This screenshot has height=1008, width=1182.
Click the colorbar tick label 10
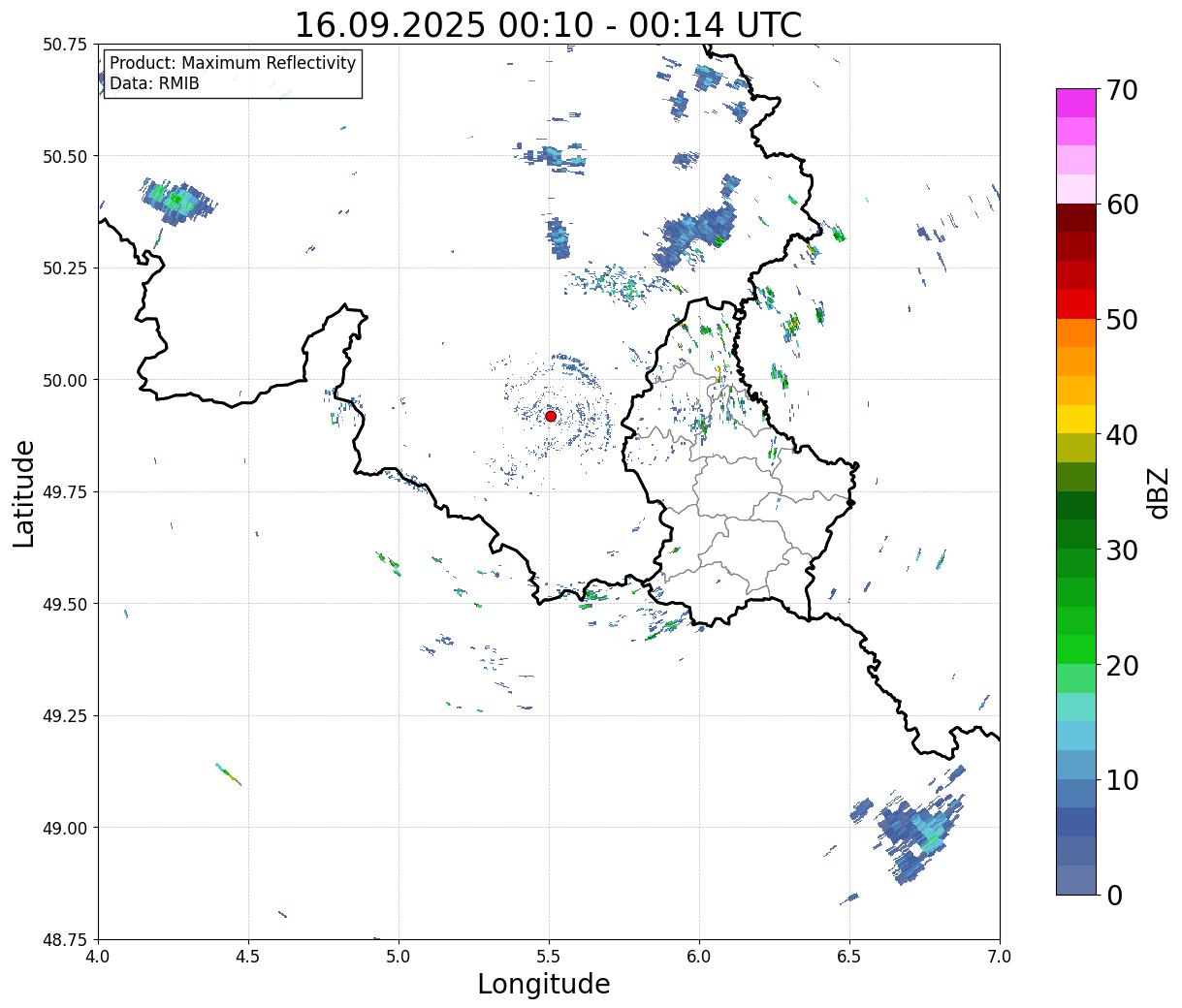tap(1121, 779)
